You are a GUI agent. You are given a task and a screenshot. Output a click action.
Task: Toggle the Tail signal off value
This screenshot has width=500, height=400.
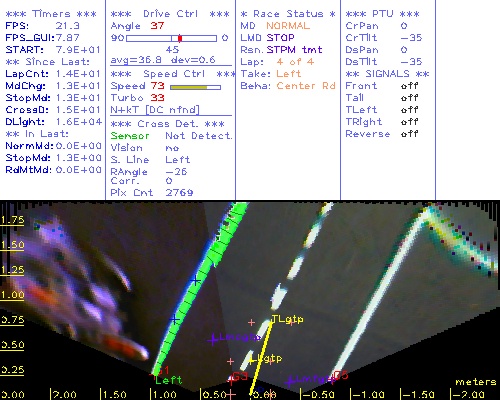[x=409, y=98]
